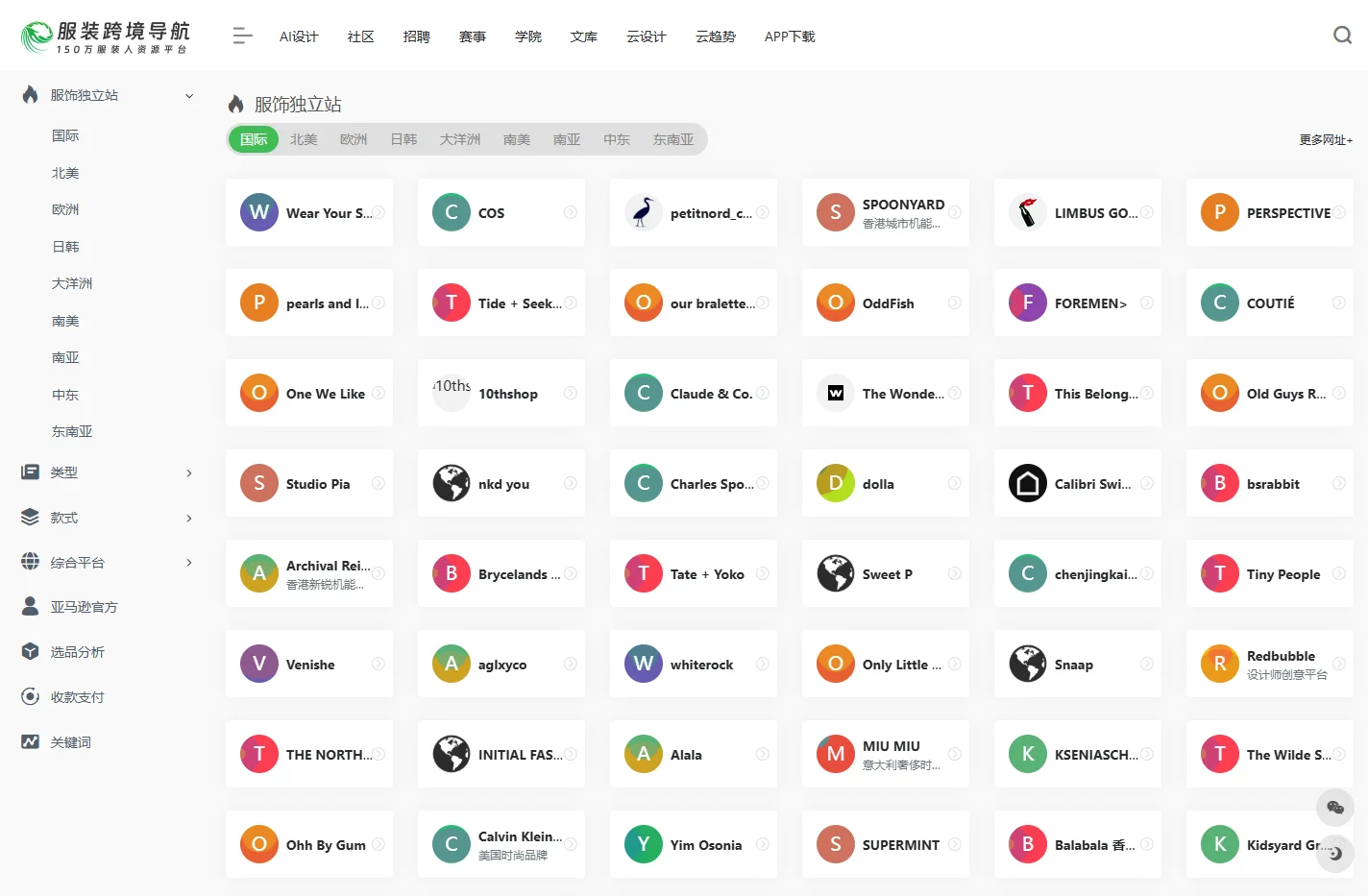Collapse the 服饰独立站 sidebar section chevron
The height and width of the screenshot is (896, 1368).
point(189,95)
